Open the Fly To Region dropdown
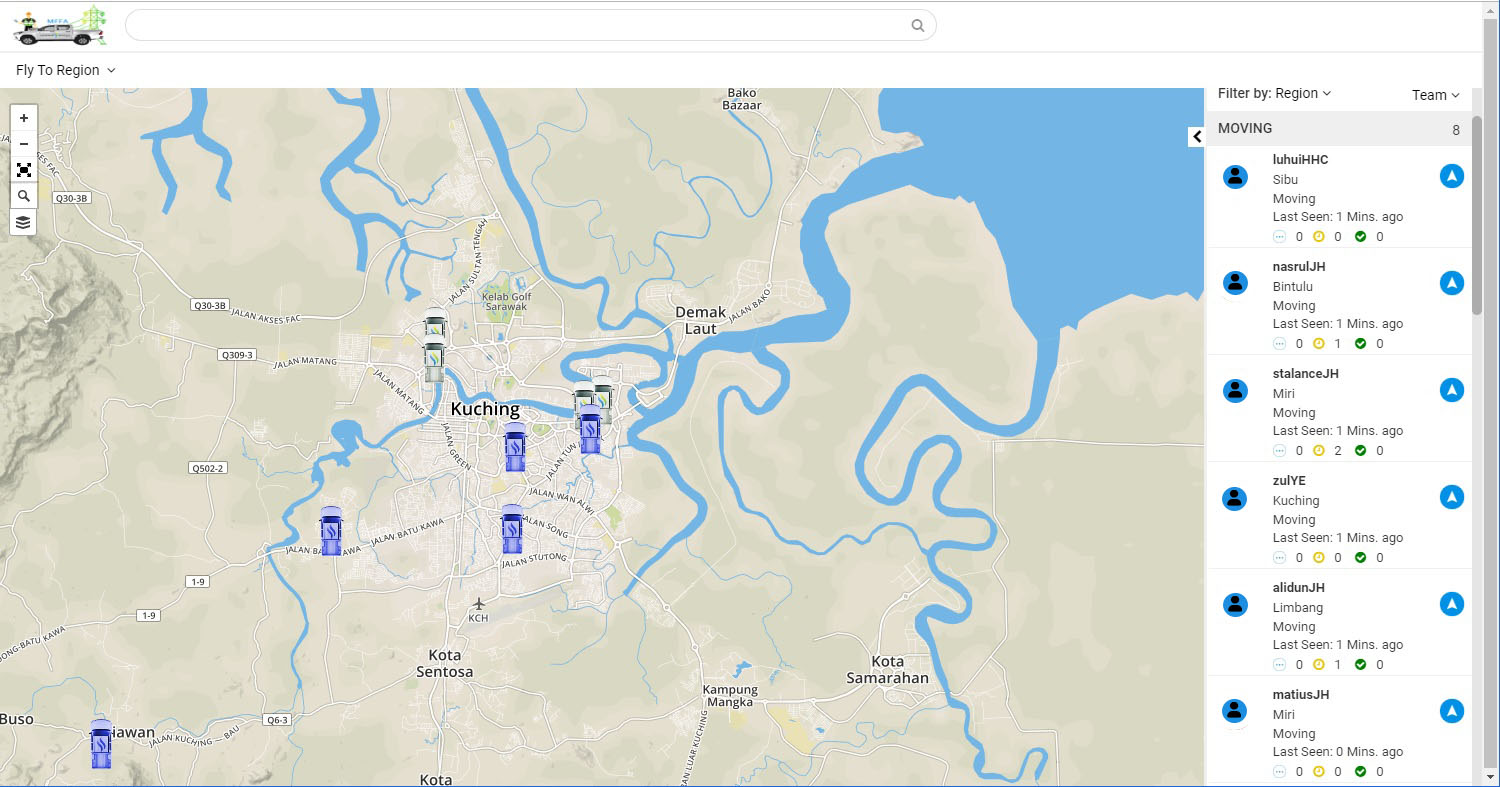This screenshot has width=1500, height=787. (x=66, y=70)
